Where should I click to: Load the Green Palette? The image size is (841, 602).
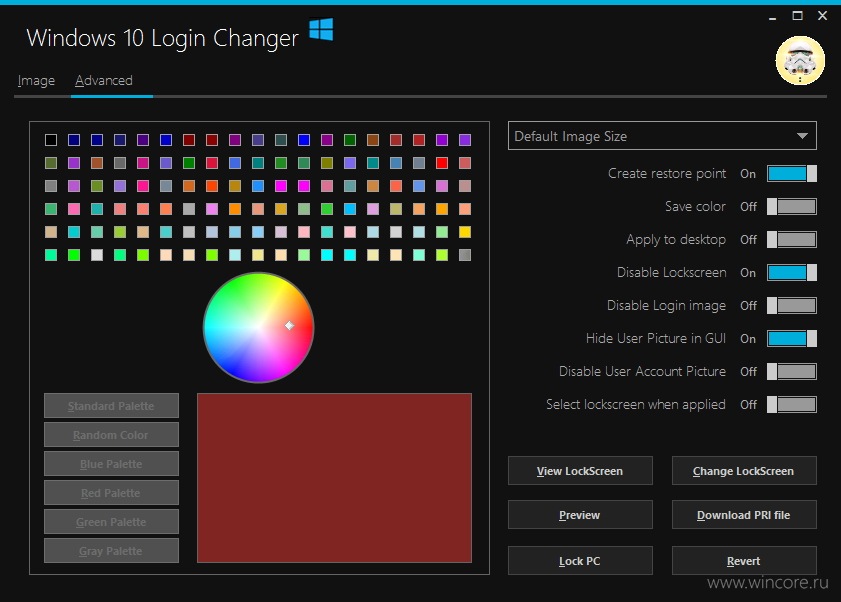(111, 522)
